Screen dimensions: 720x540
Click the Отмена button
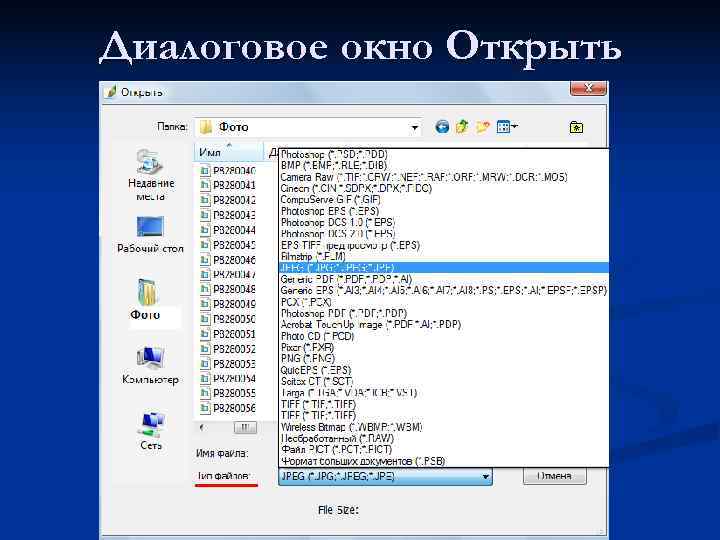coord(554,476)
